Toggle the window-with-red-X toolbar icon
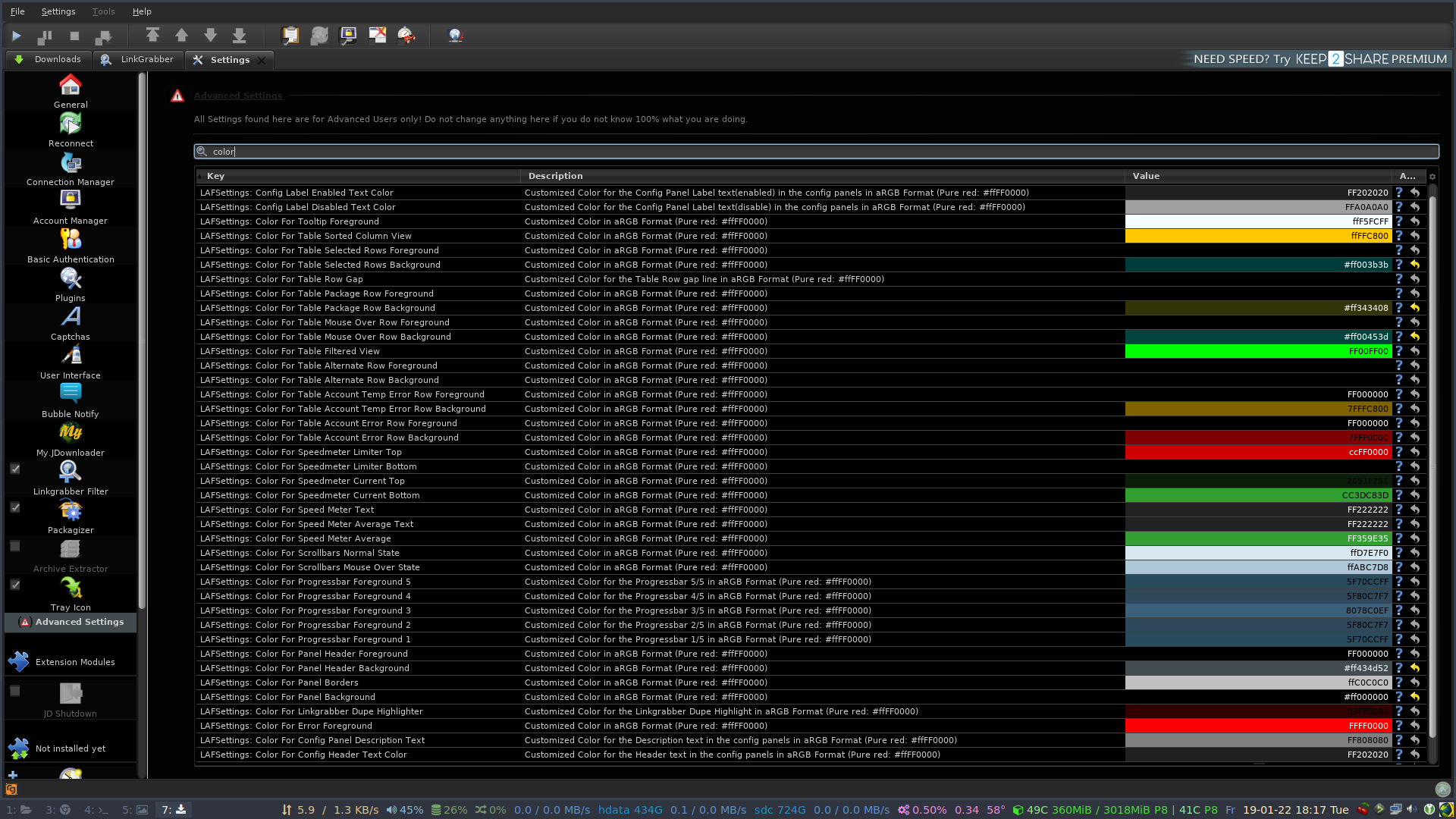Image resolution: width=1456 pixels, height=819 pixels. coord(377,35)
